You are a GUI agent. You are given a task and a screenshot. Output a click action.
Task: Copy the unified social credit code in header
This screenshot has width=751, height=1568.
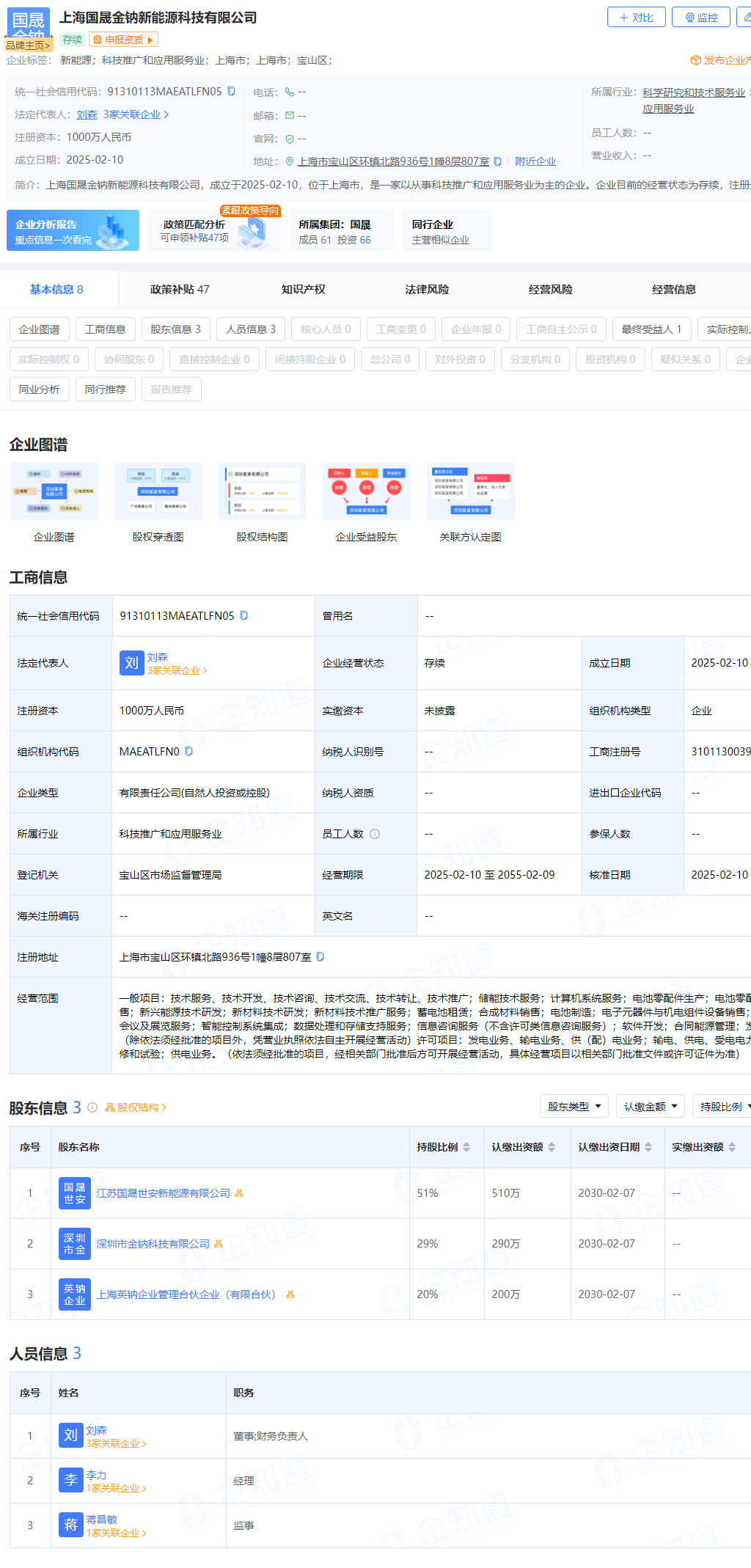[x=231, y=91]
